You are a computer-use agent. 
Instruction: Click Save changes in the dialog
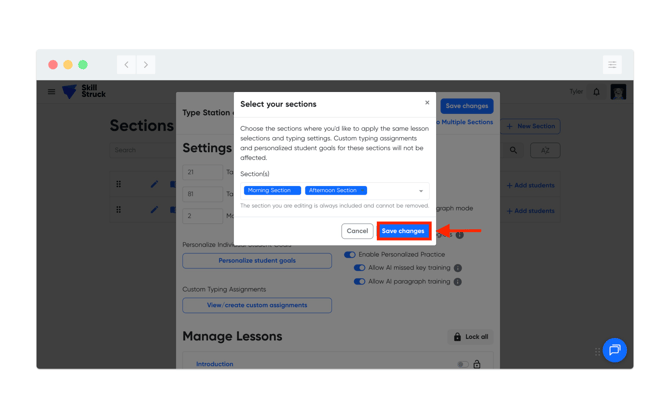(x=403, y=231)
